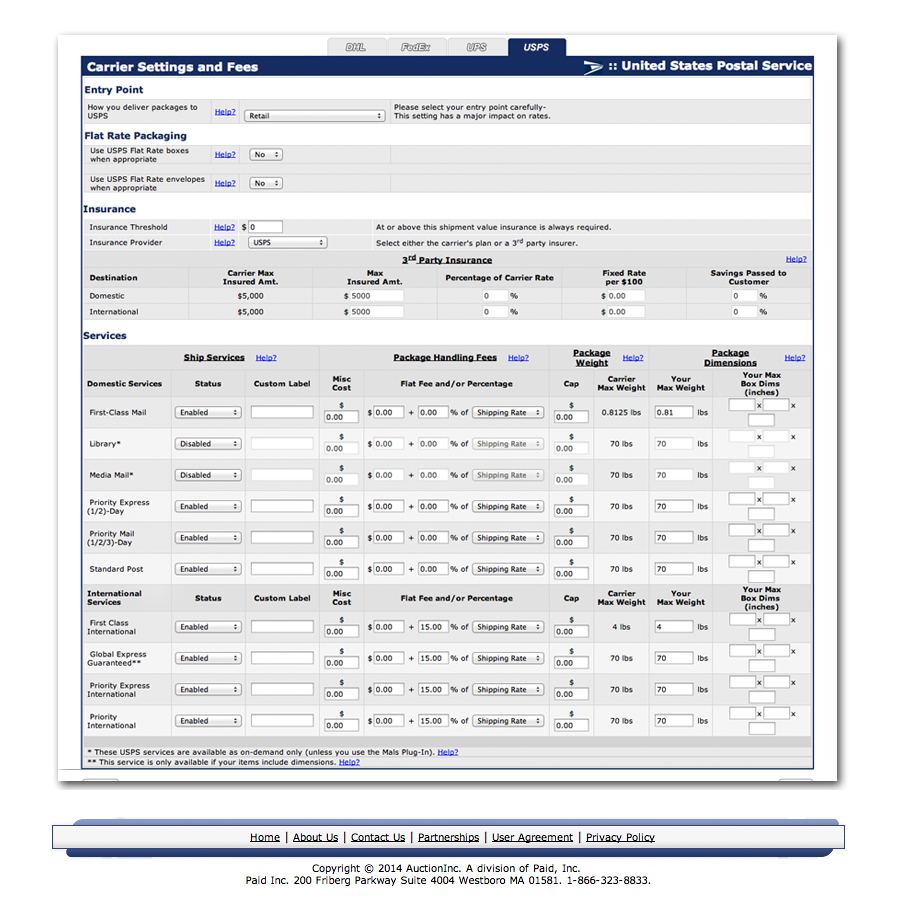Open First-Class Mail Shipping Rate dropdown
The image size is (900, 900).
coord(508,413)
